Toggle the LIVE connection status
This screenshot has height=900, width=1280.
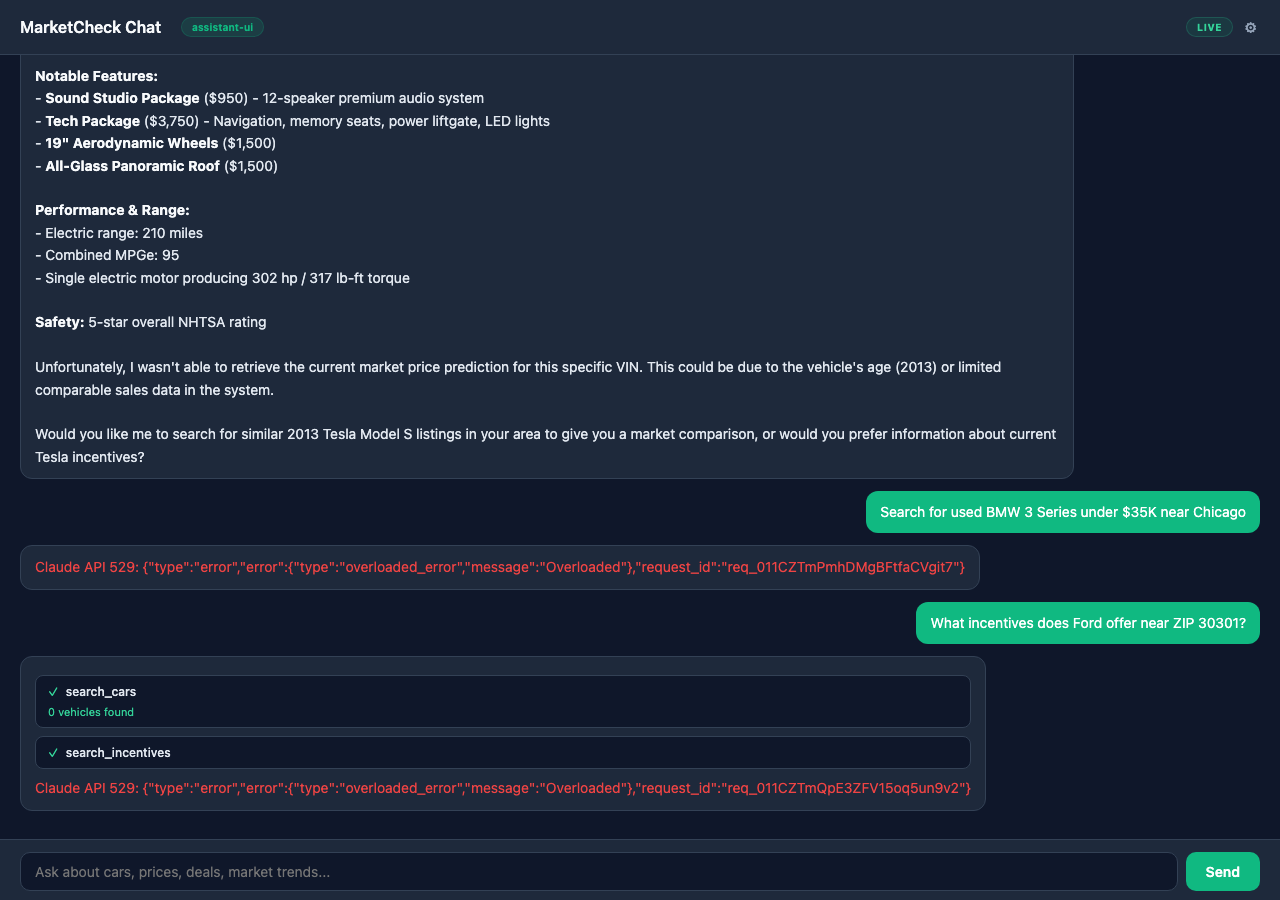pyautogui.click(x=1209, y=27)
